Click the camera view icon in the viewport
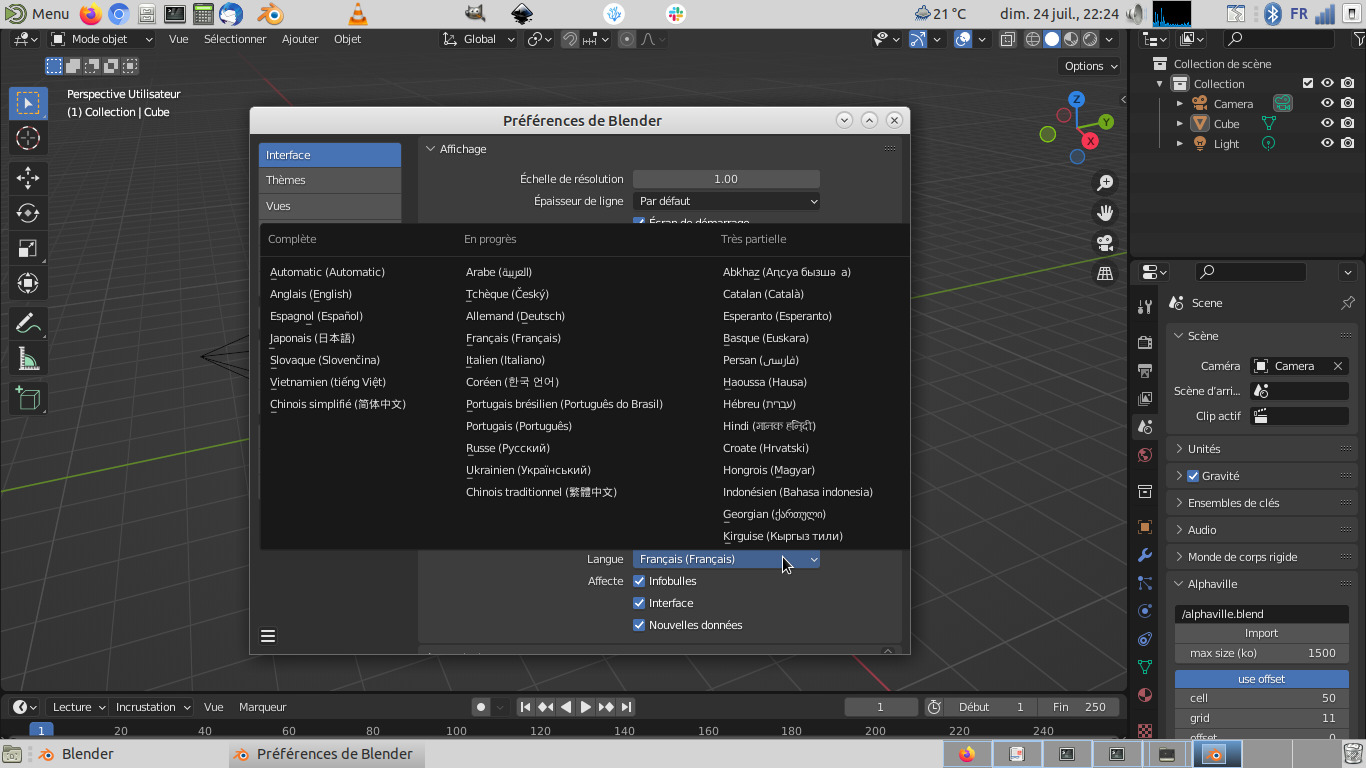Image resolution: width=1366 pixels, height=768 pixels. pyautogui.click(x=1105, y=242)
